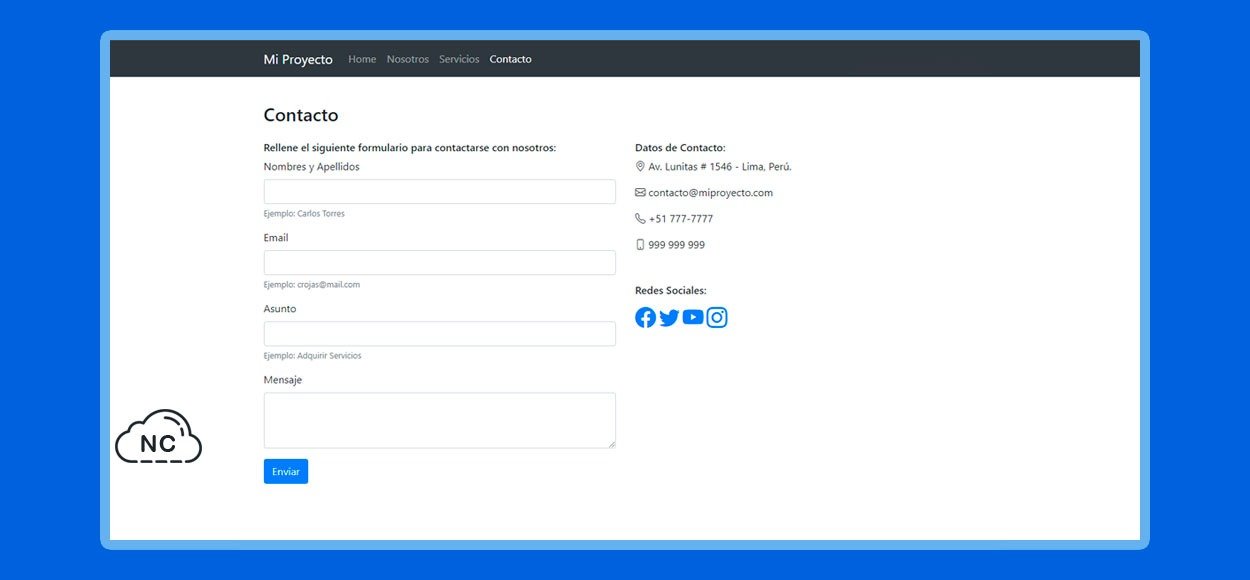Viewport: 1250px width, 580px height.
Task: Submit the form with Enviar button
Action: (286, 471)
